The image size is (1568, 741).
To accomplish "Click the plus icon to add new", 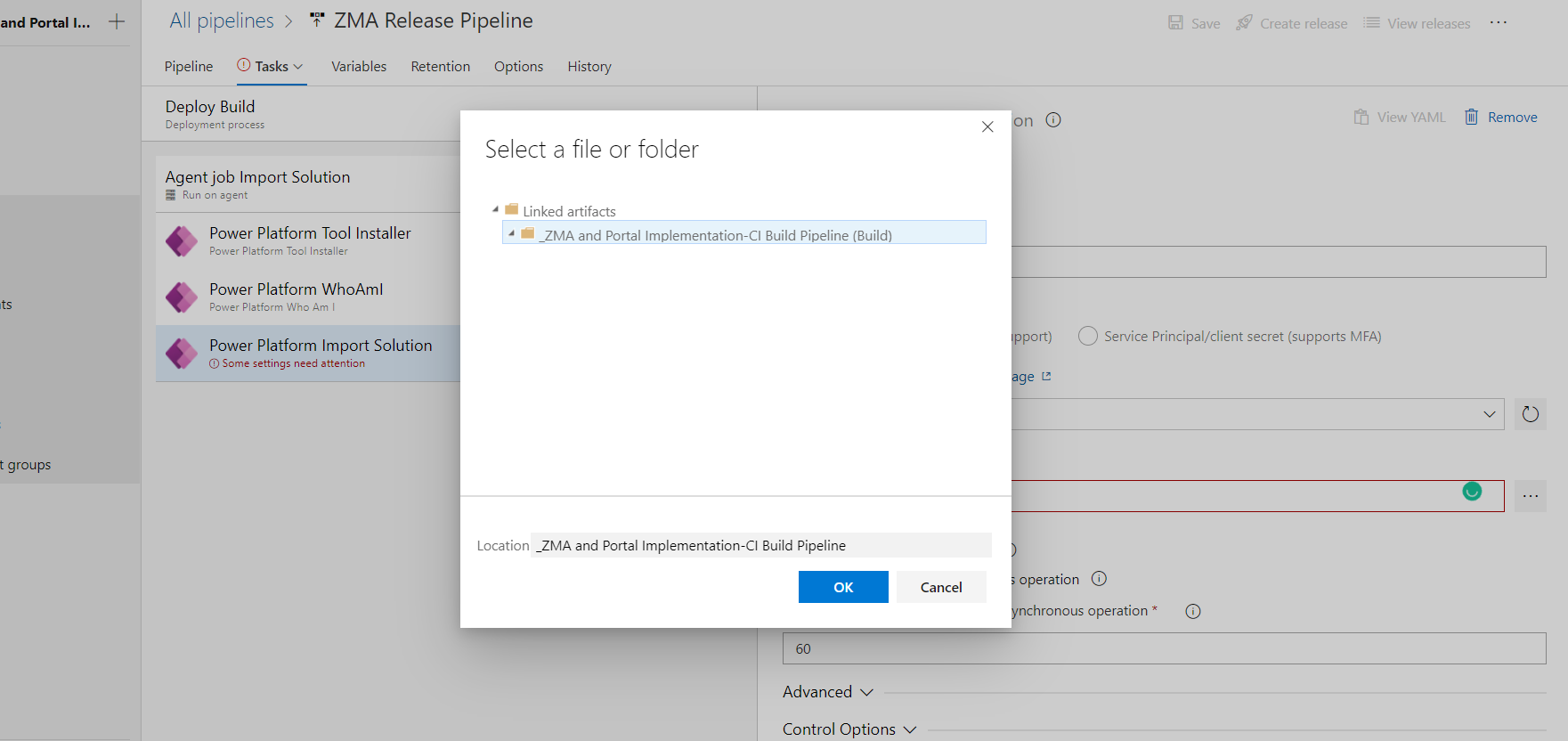I will click(117, 22).
